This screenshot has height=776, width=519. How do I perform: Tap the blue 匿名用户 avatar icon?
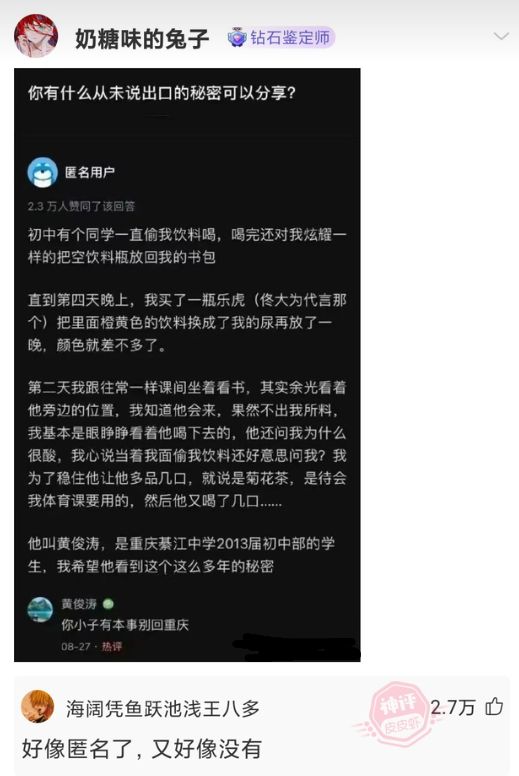43,172
